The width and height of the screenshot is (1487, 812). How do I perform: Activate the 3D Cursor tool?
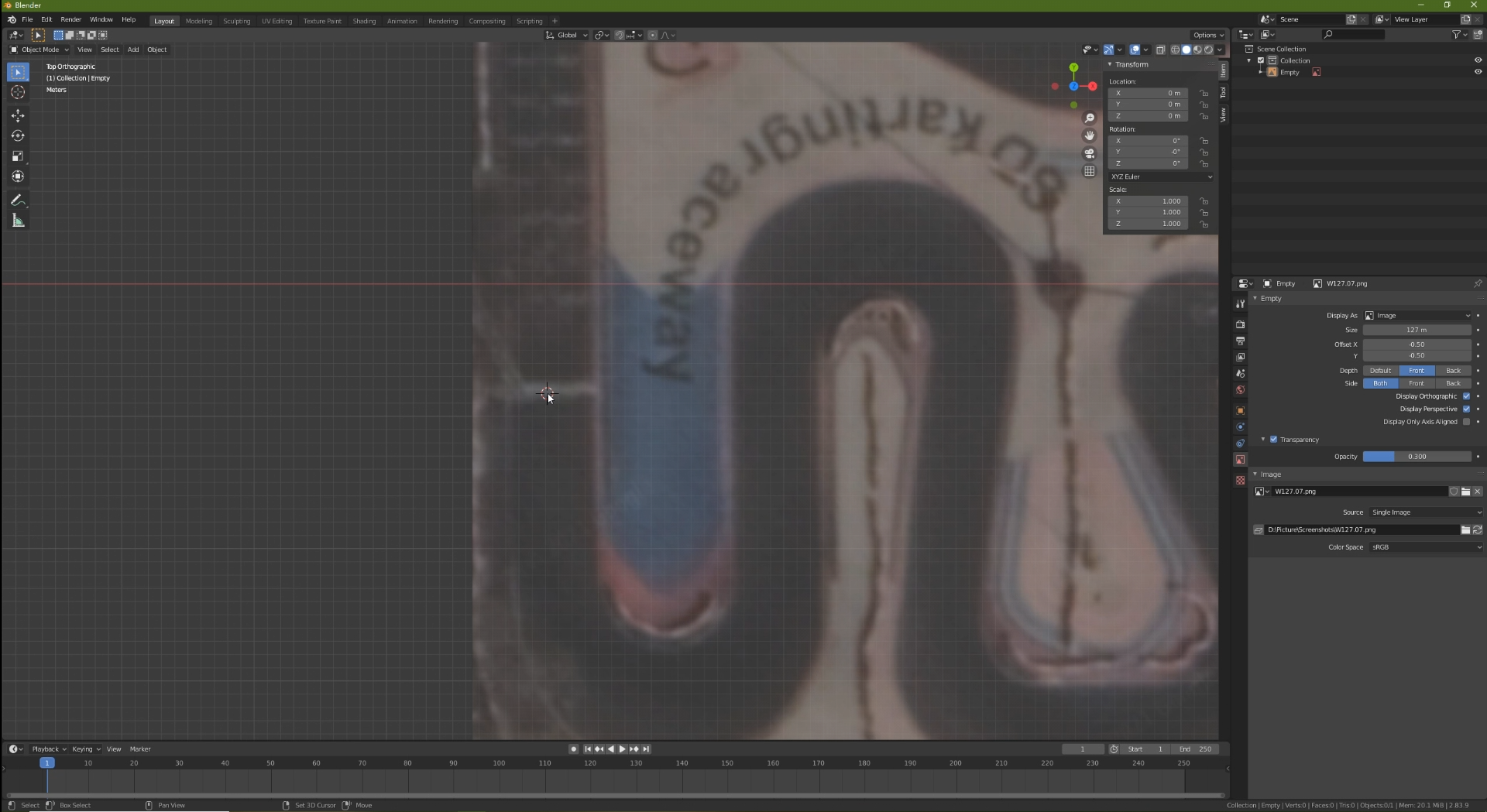tap(18, 92)
